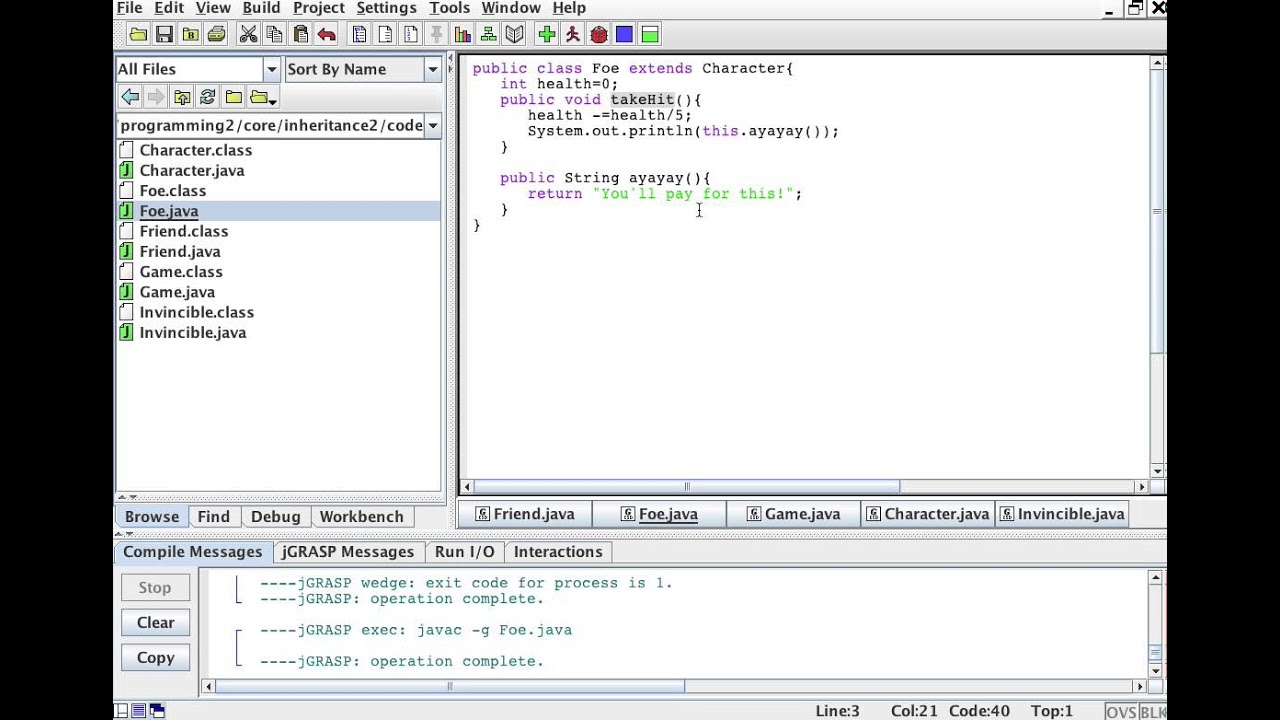The width and height of the screenshot is (1280, 720).
Task: Open the Settings menu
Action: point(386,8)
